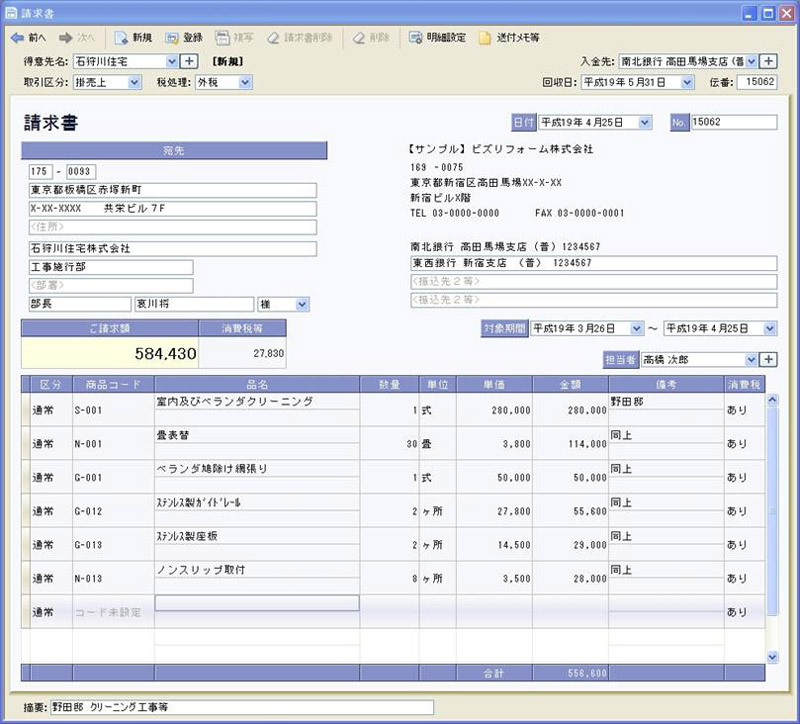This screenshot has height=724, width=800.
Task: Click the empty 品名 cell in the last row
Action: pyautogui.click(x=257, y=603)
